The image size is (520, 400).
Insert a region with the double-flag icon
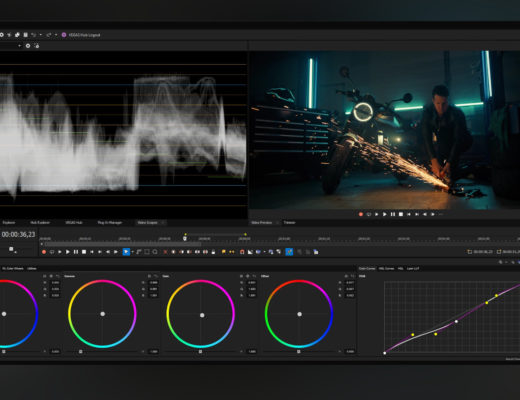232,252
